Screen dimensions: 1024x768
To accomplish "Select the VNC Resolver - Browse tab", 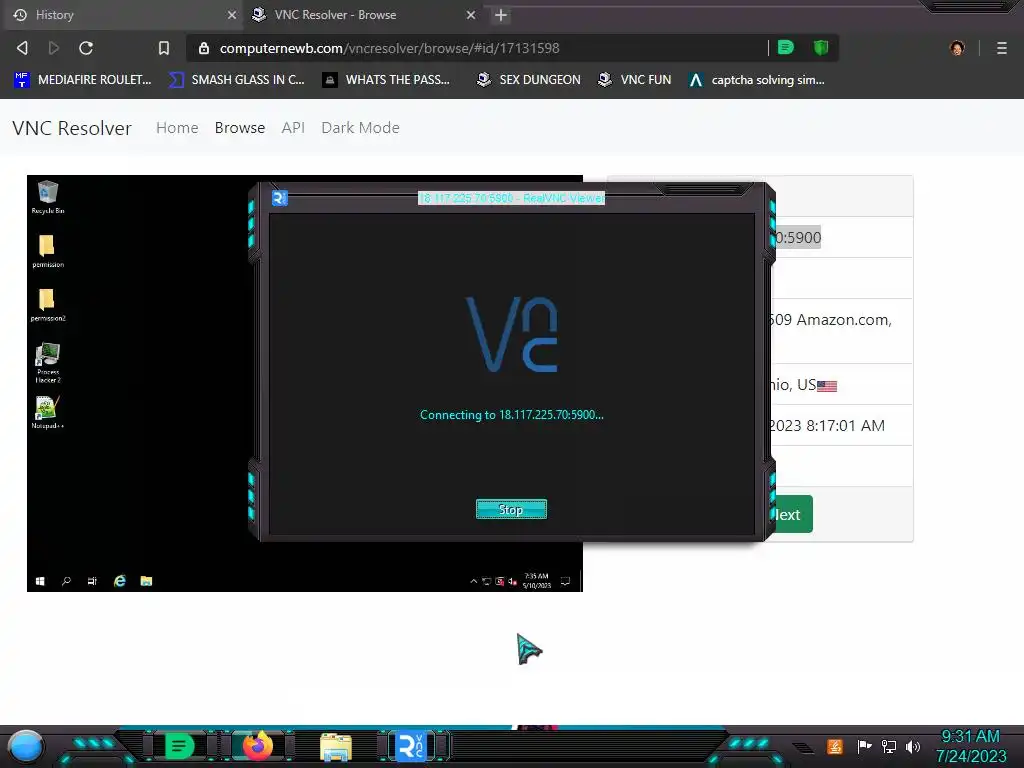I will coord(362,15).
